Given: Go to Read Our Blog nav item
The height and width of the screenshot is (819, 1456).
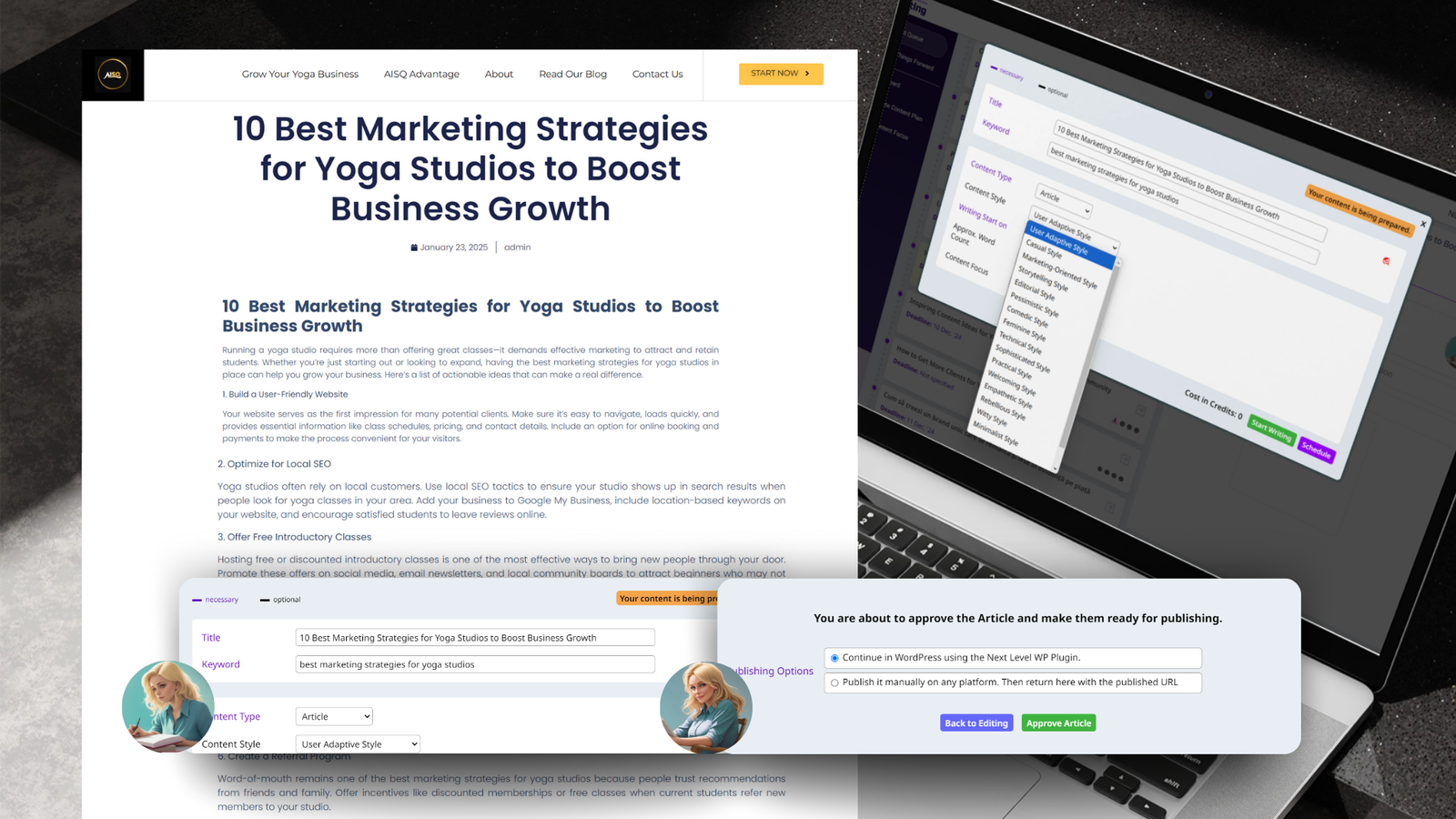Looking at the screenshot, I should (572, 75).
